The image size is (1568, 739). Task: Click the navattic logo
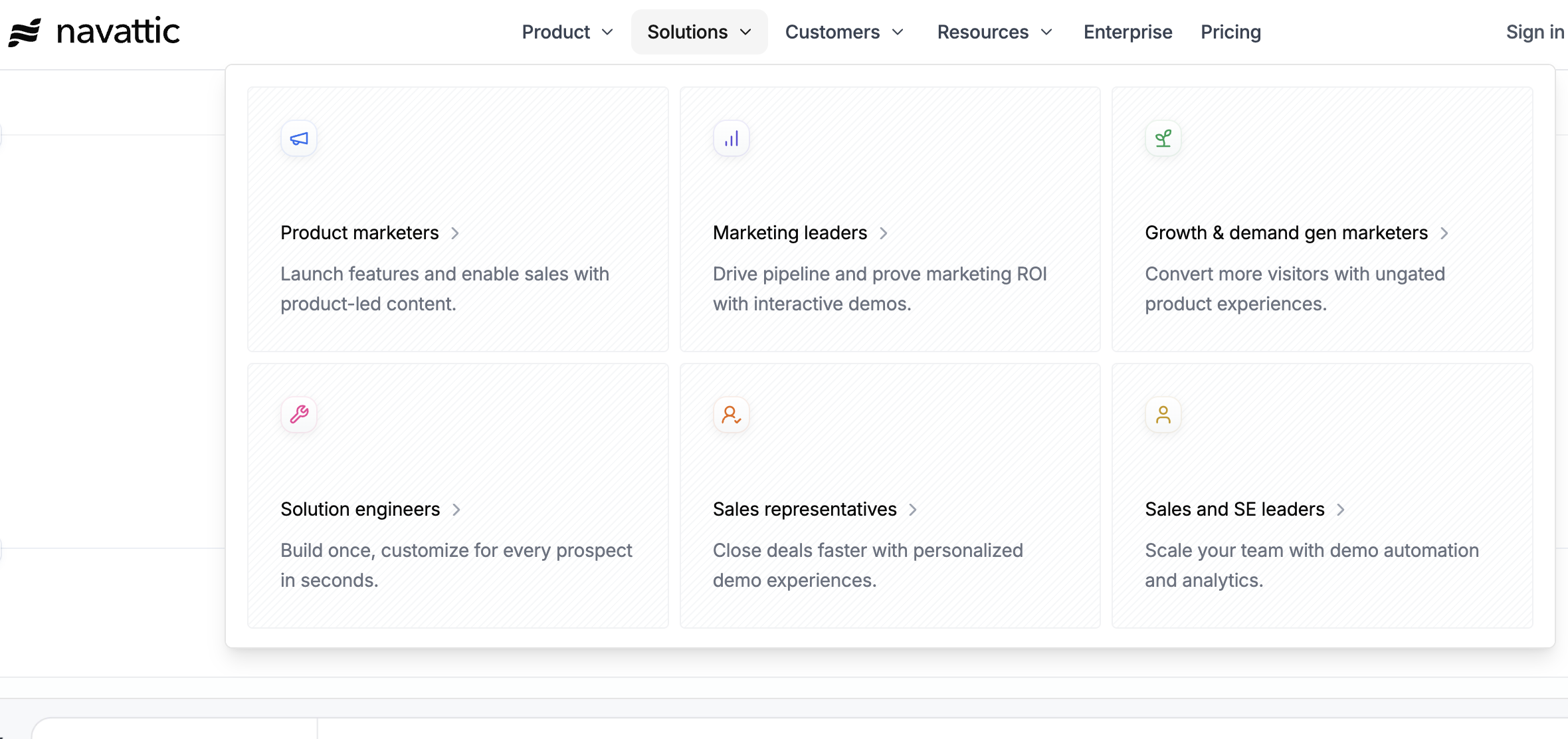click(x=94, y=32)
